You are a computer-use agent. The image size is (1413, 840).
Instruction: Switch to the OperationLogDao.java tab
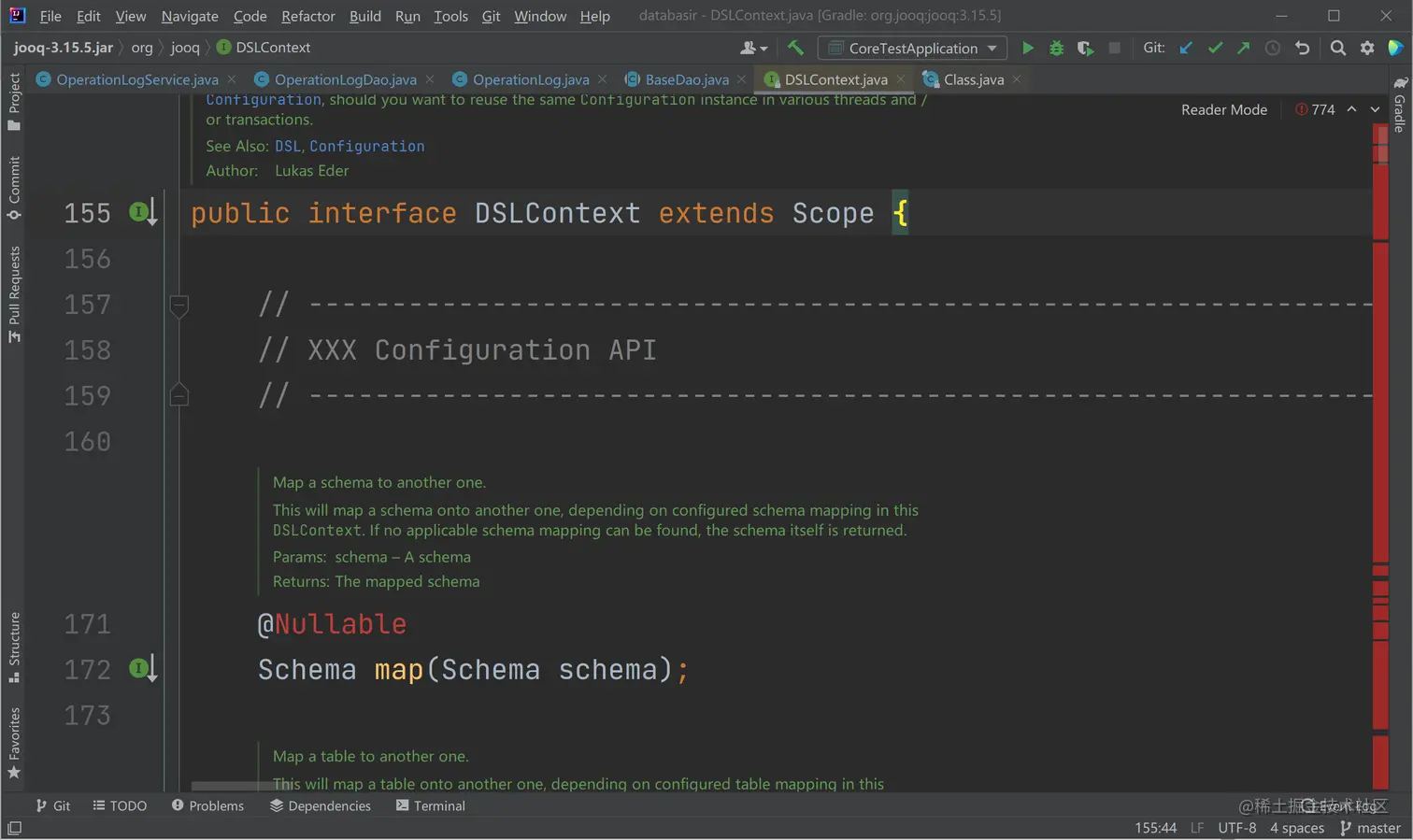(x=345, y=79)
